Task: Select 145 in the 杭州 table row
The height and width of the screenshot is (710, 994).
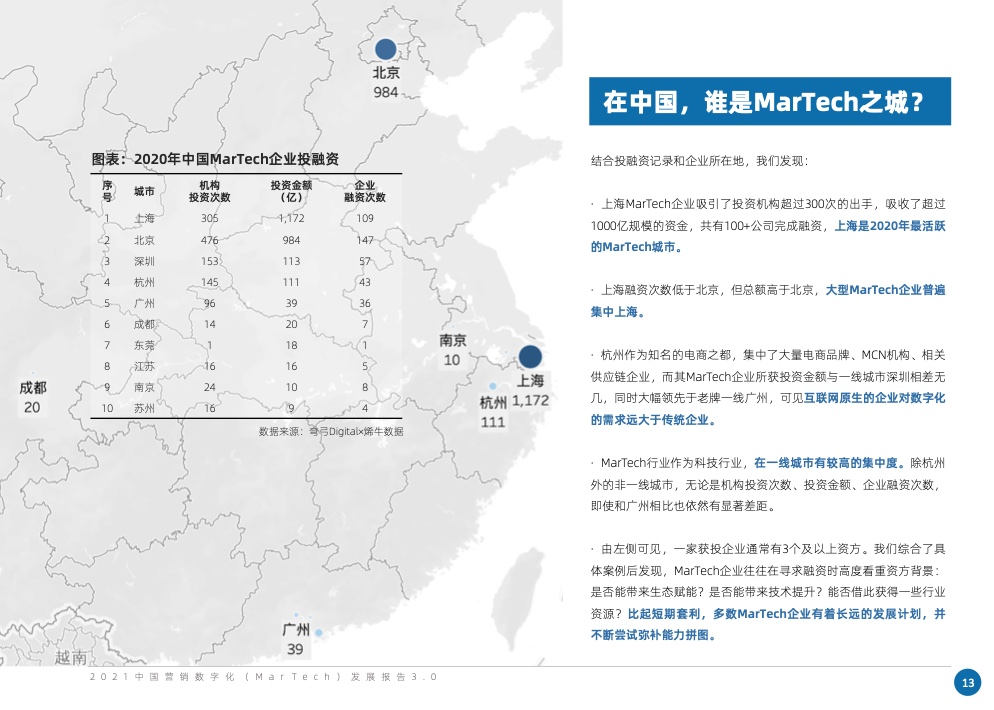Action: click(x=209, y=282)
